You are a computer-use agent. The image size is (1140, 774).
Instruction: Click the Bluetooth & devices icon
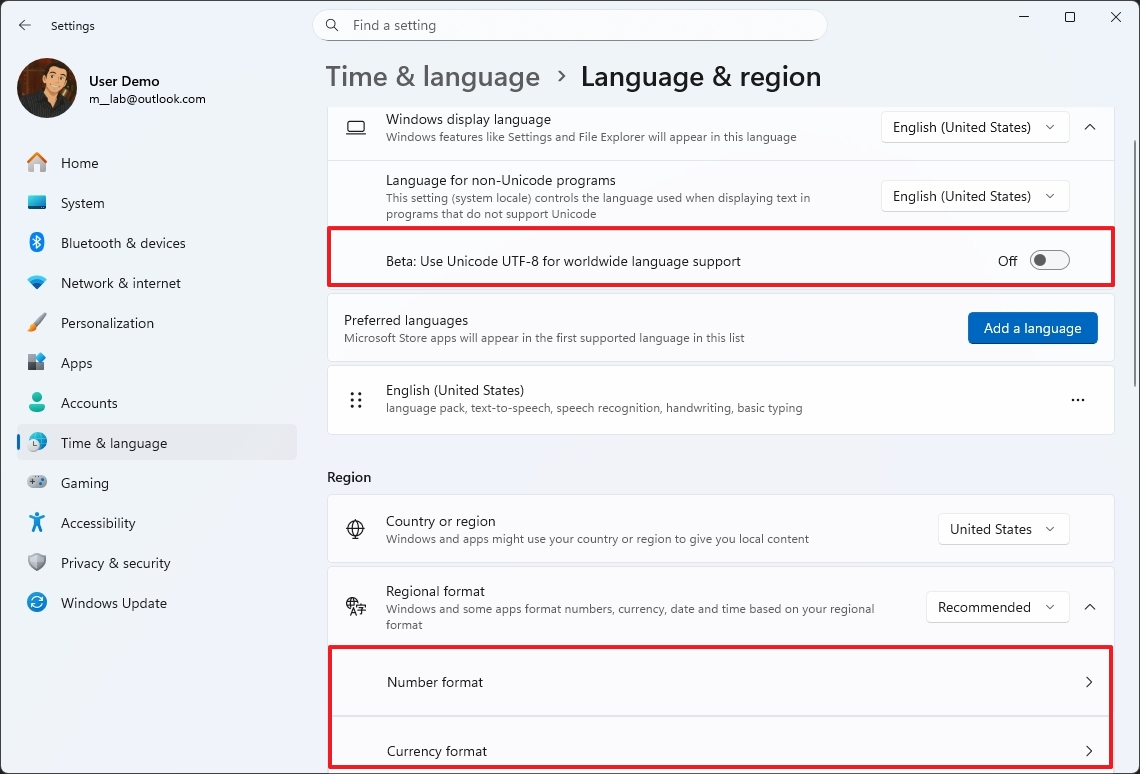click(37, 243)
